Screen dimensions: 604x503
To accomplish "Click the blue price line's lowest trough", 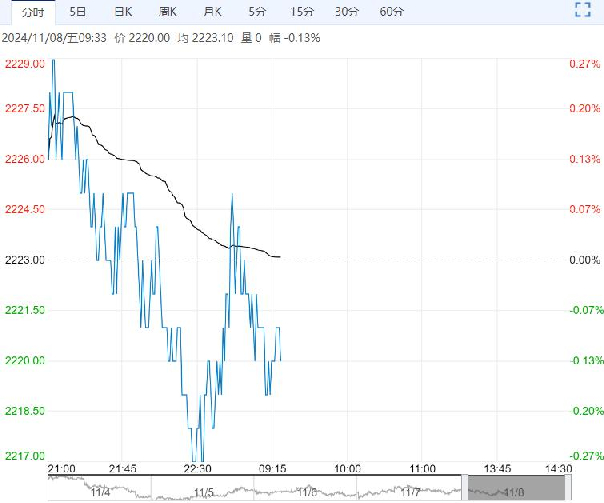I will click(x=197, y=459).
